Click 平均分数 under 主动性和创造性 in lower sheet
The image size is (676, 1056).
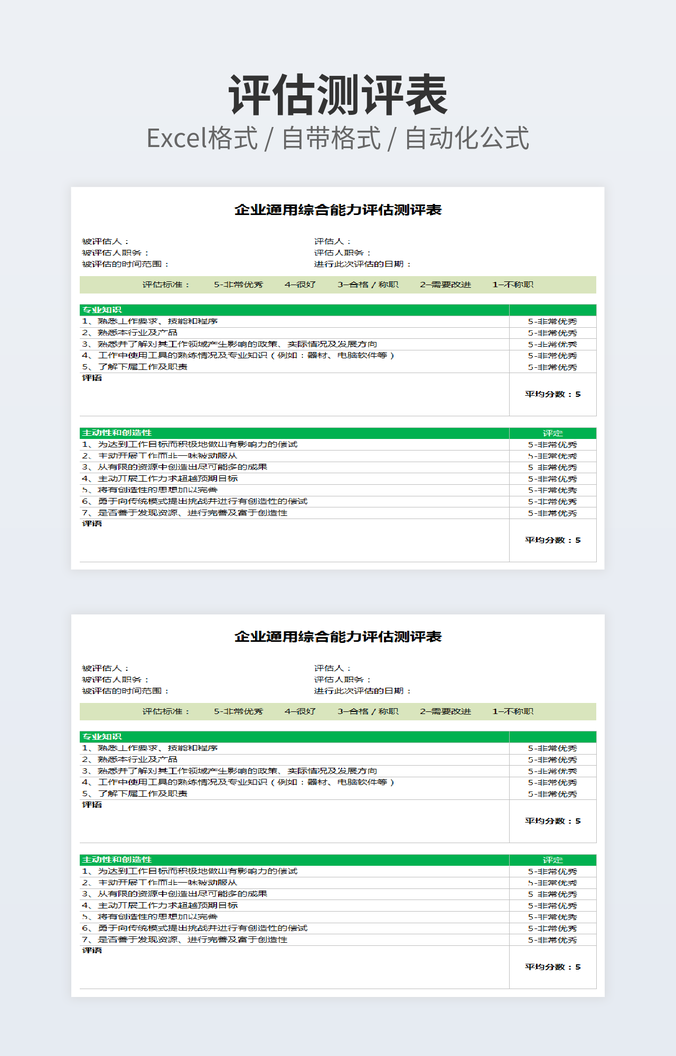coord(552,967)
